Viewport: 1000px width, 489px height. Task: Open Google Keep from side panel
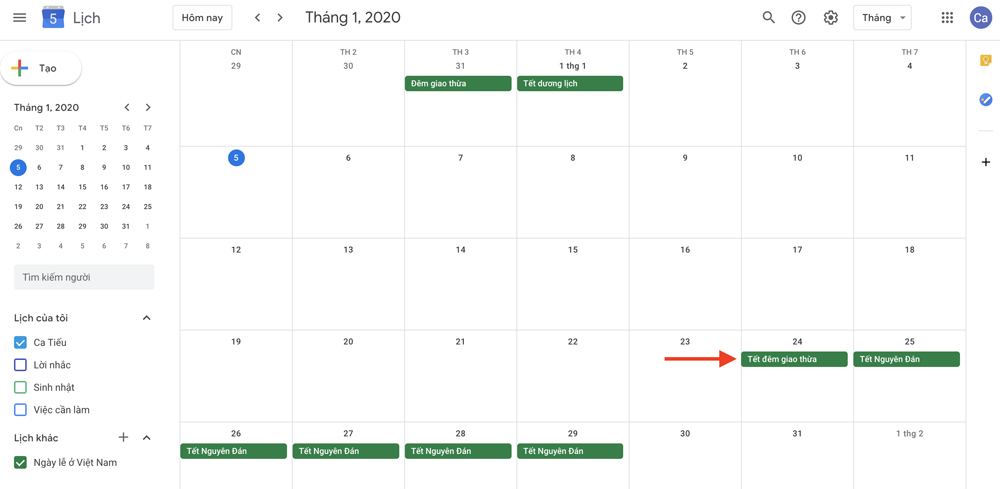point(985,62)
